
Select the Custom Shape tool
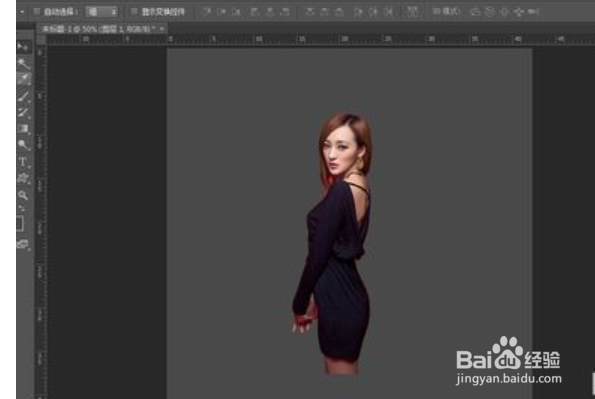click(23, 178)
